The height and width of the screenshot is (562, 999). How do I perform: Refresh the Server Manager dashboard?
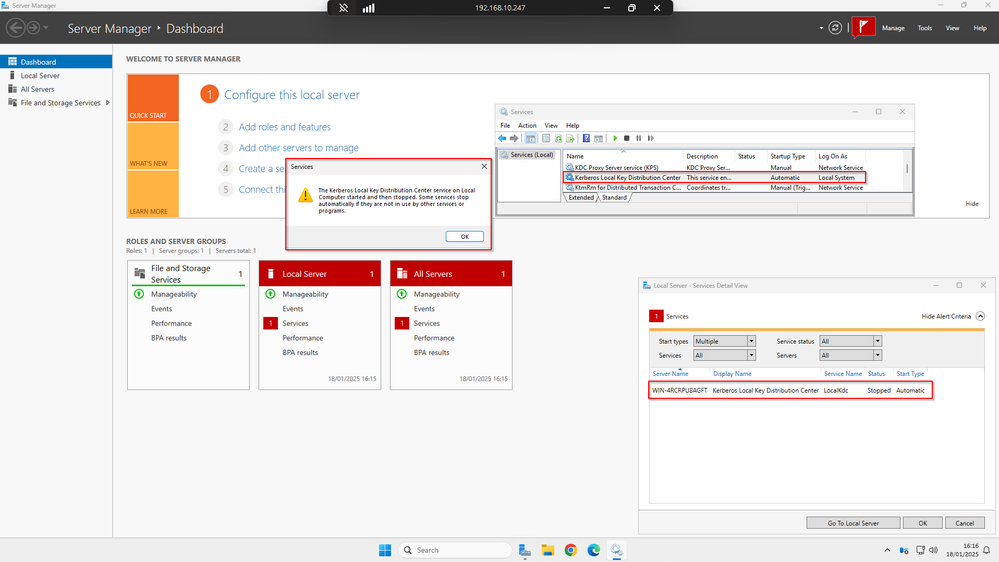835,28
